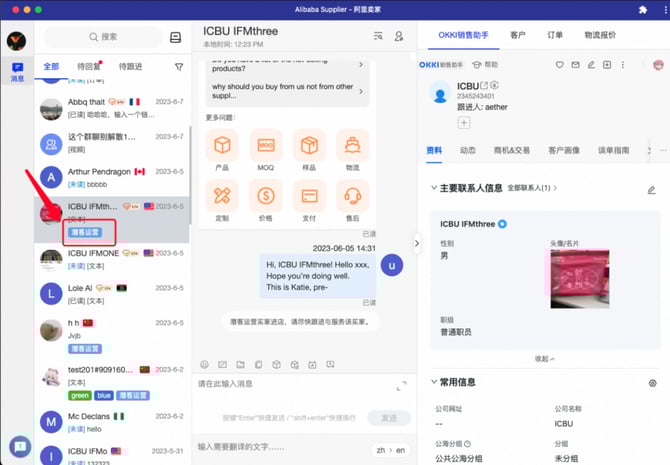Open ICBU IFMONE conversation

point(112,259)
